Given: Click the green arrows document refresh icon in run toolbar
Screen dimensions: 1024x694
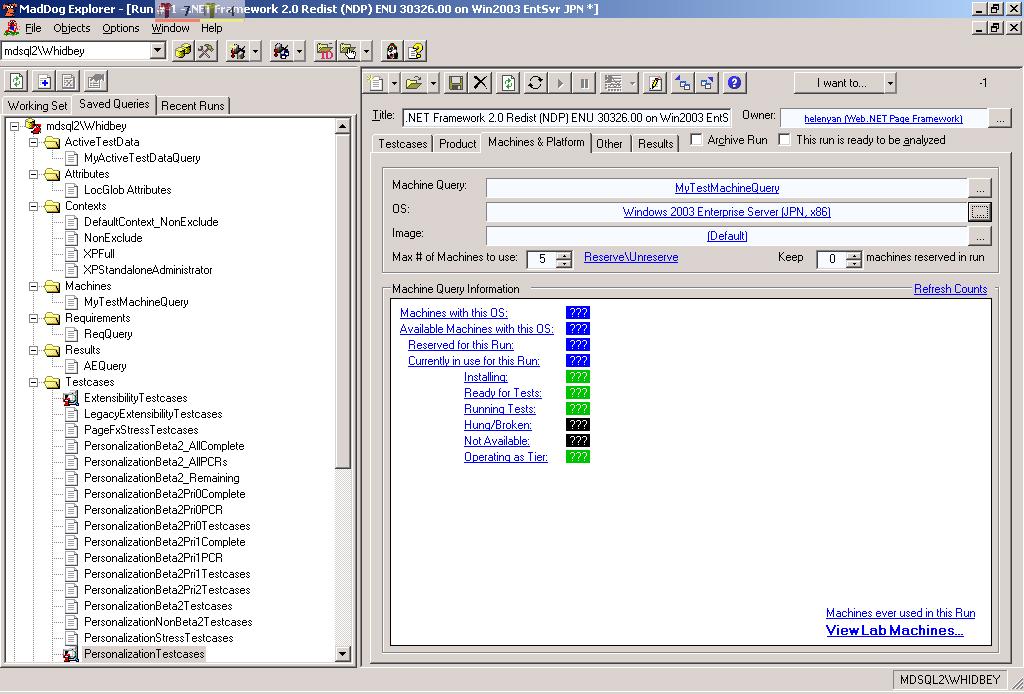Looking at the screenshot, I should (x=509, y=83).
